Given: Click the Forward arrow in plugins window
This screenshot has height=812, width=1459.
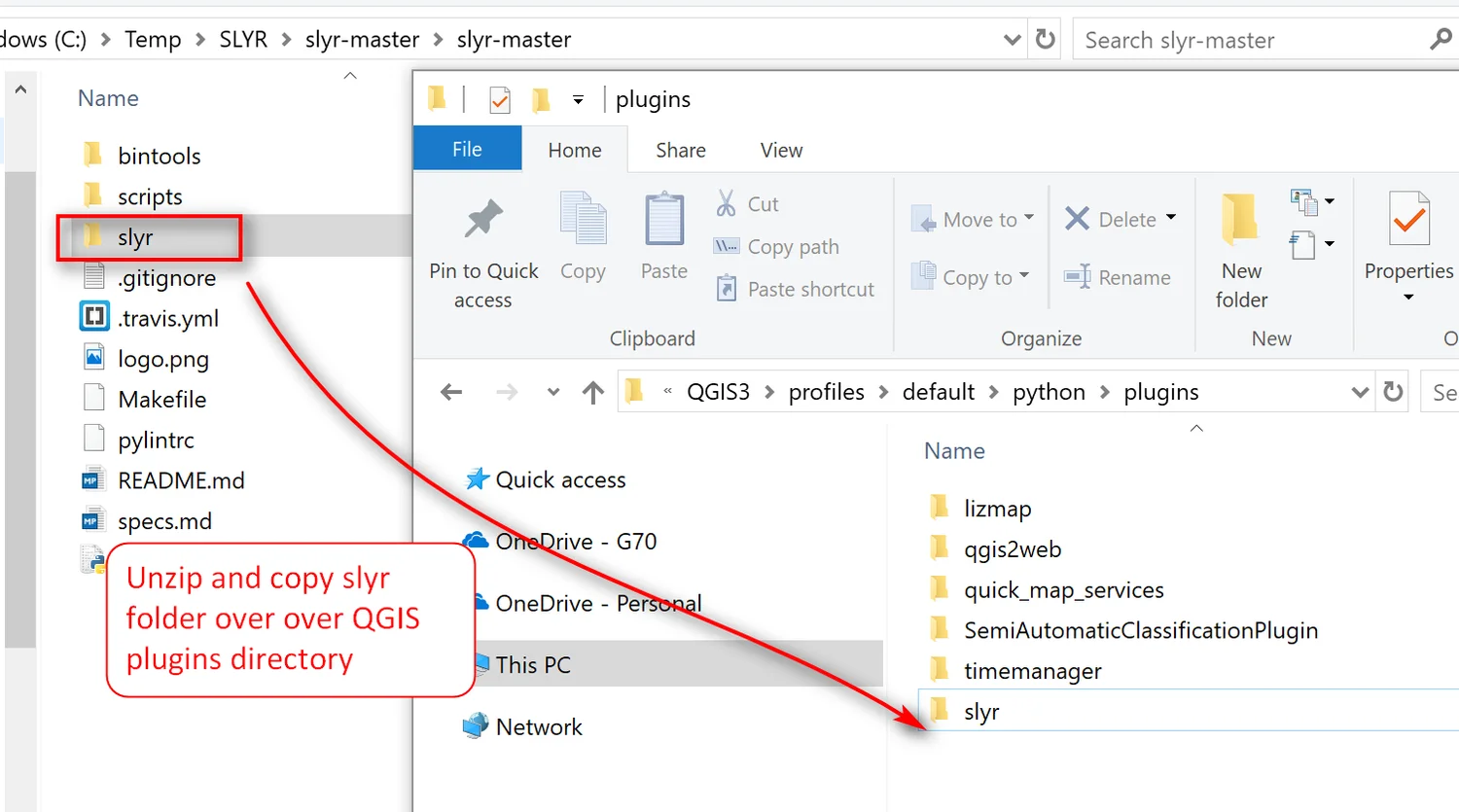Looking at the screenshot, I should tap(507, 392).
